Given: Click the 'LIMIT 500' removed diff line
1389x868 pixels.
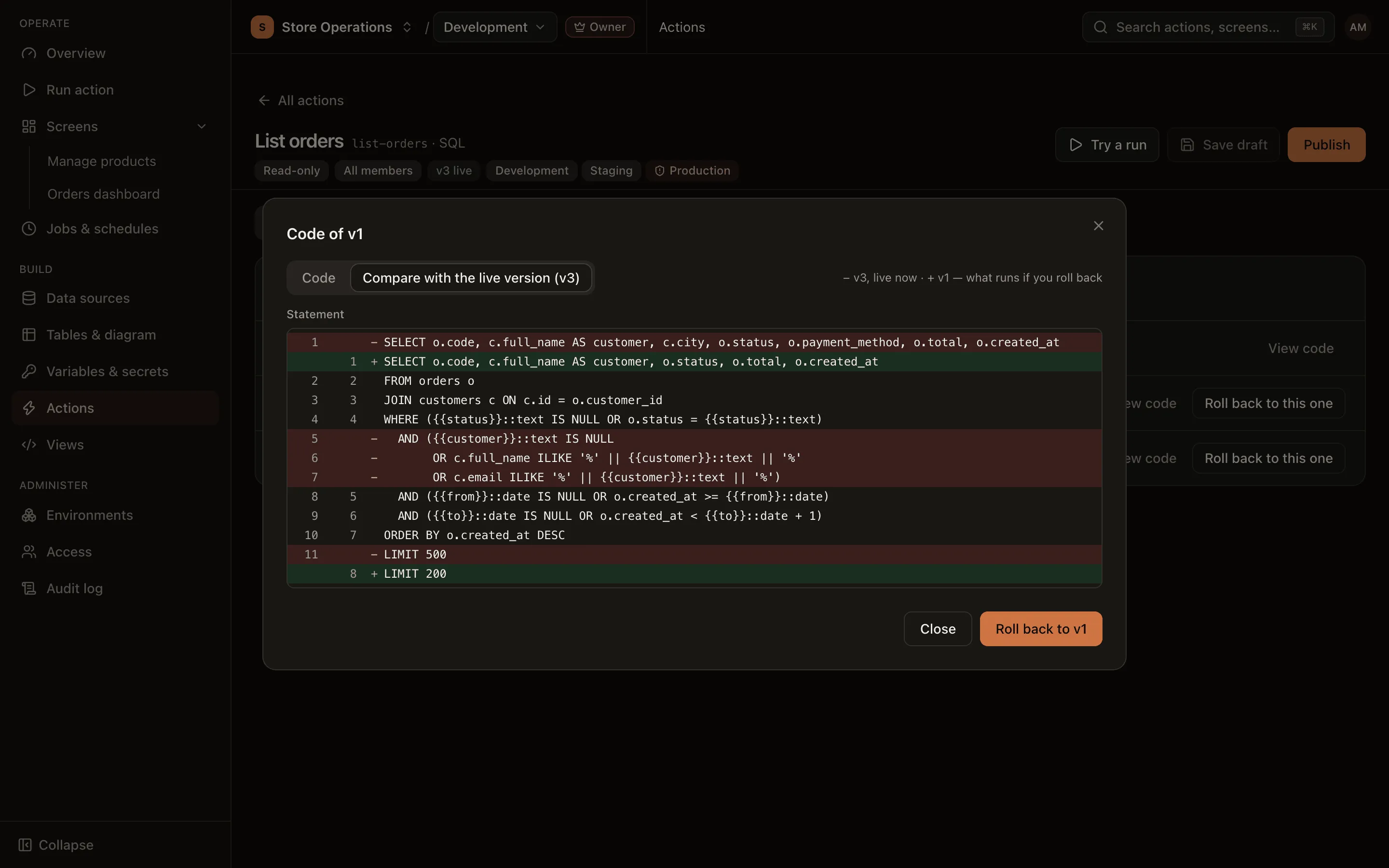Looking at the screenshot, I should pos(694,555).
